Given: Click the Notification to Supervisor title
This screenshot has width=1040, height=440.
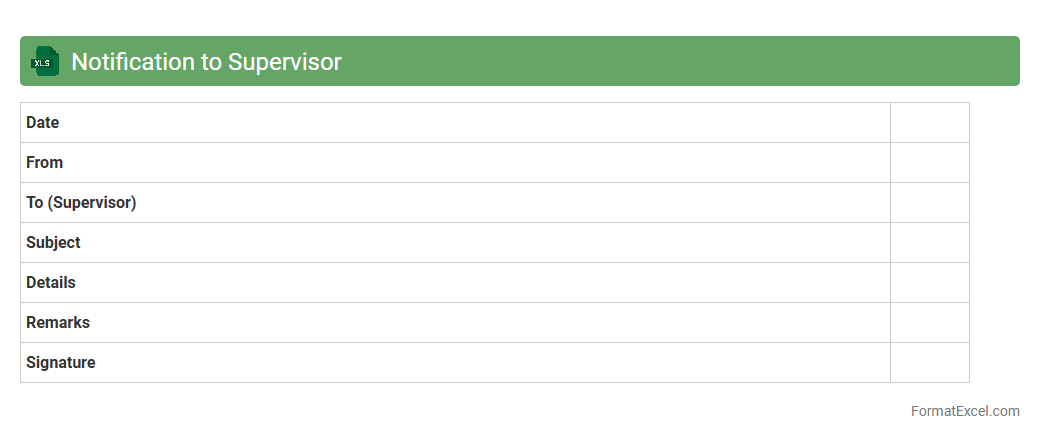Looking at the screenshot, I should point(206,62).
